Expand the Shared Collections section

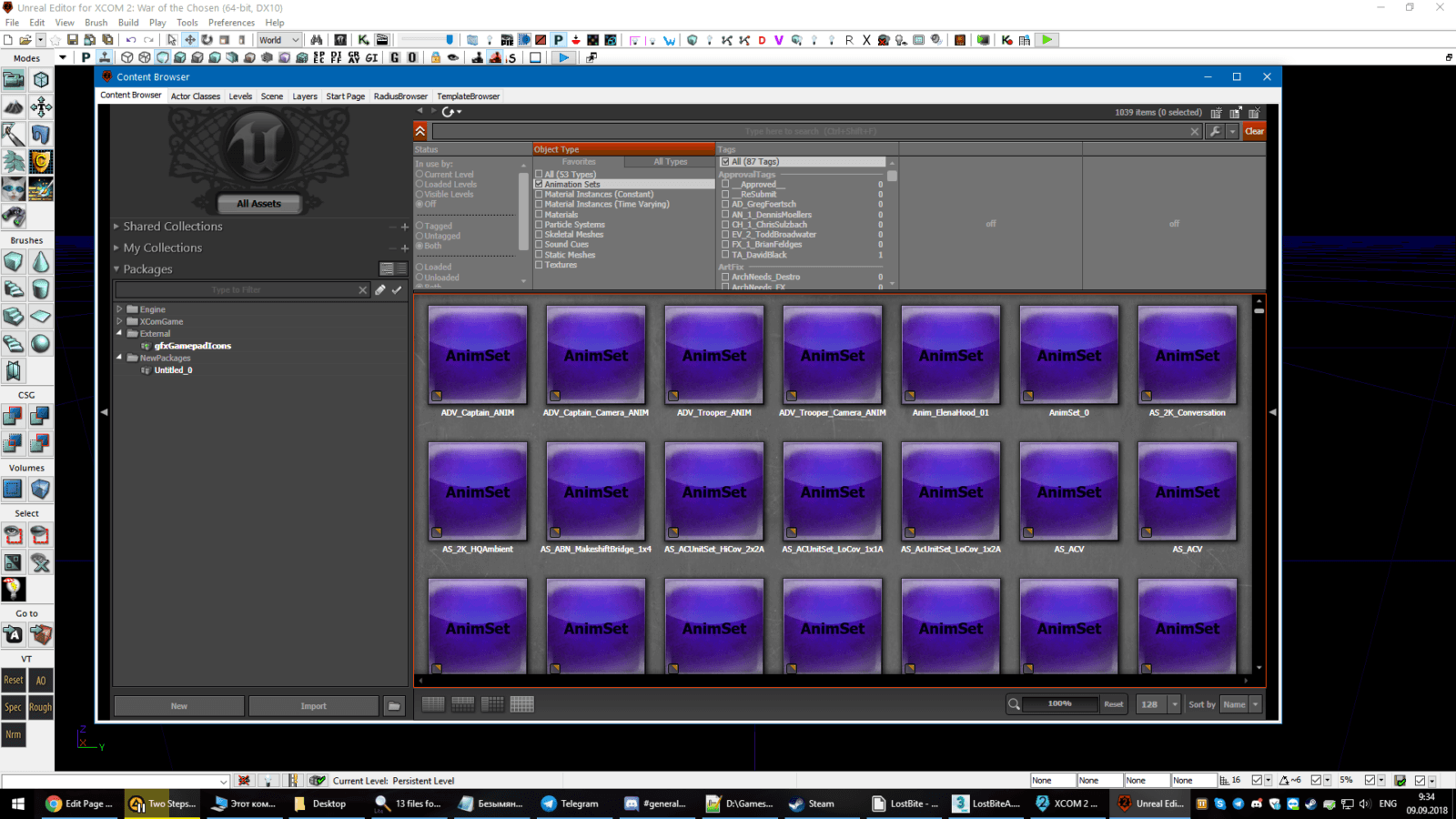coord(116,227)
